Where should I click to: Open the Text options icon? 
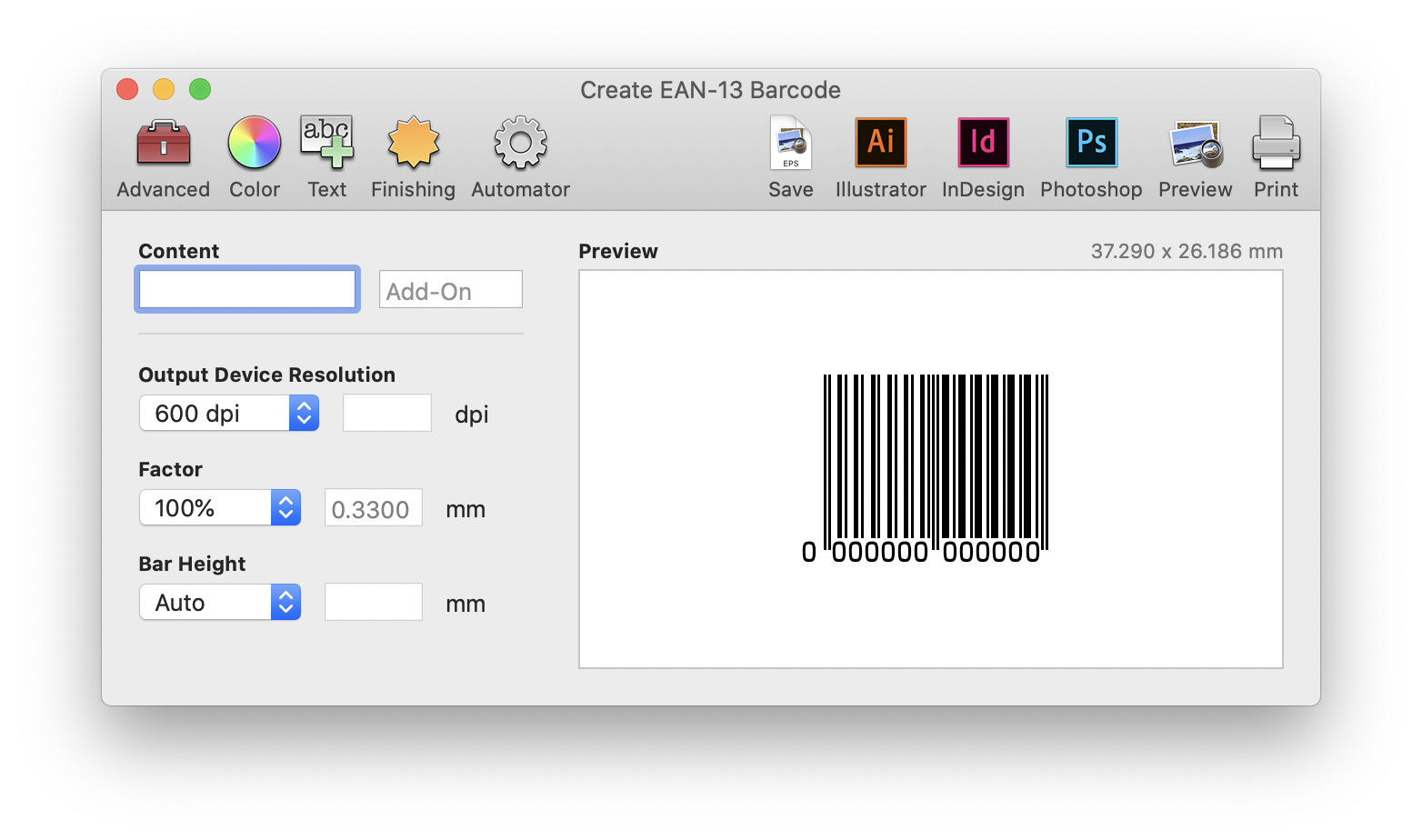click(327, 143)
